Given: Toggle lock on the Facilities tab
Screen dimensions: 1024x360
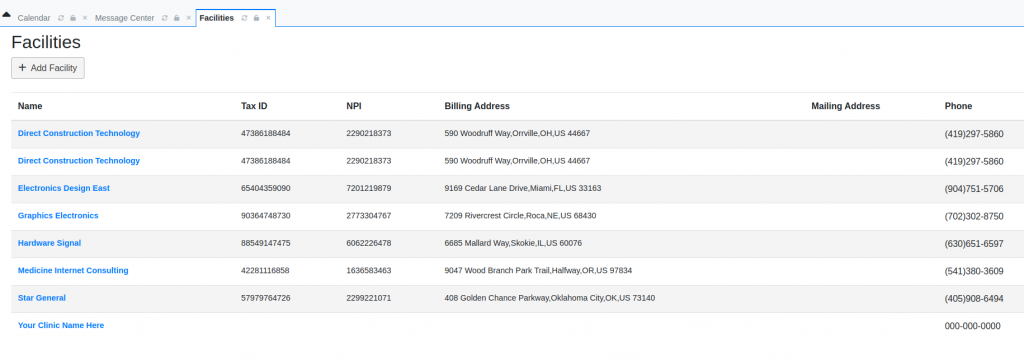Looking at the screenshot, I should [256, 18].
